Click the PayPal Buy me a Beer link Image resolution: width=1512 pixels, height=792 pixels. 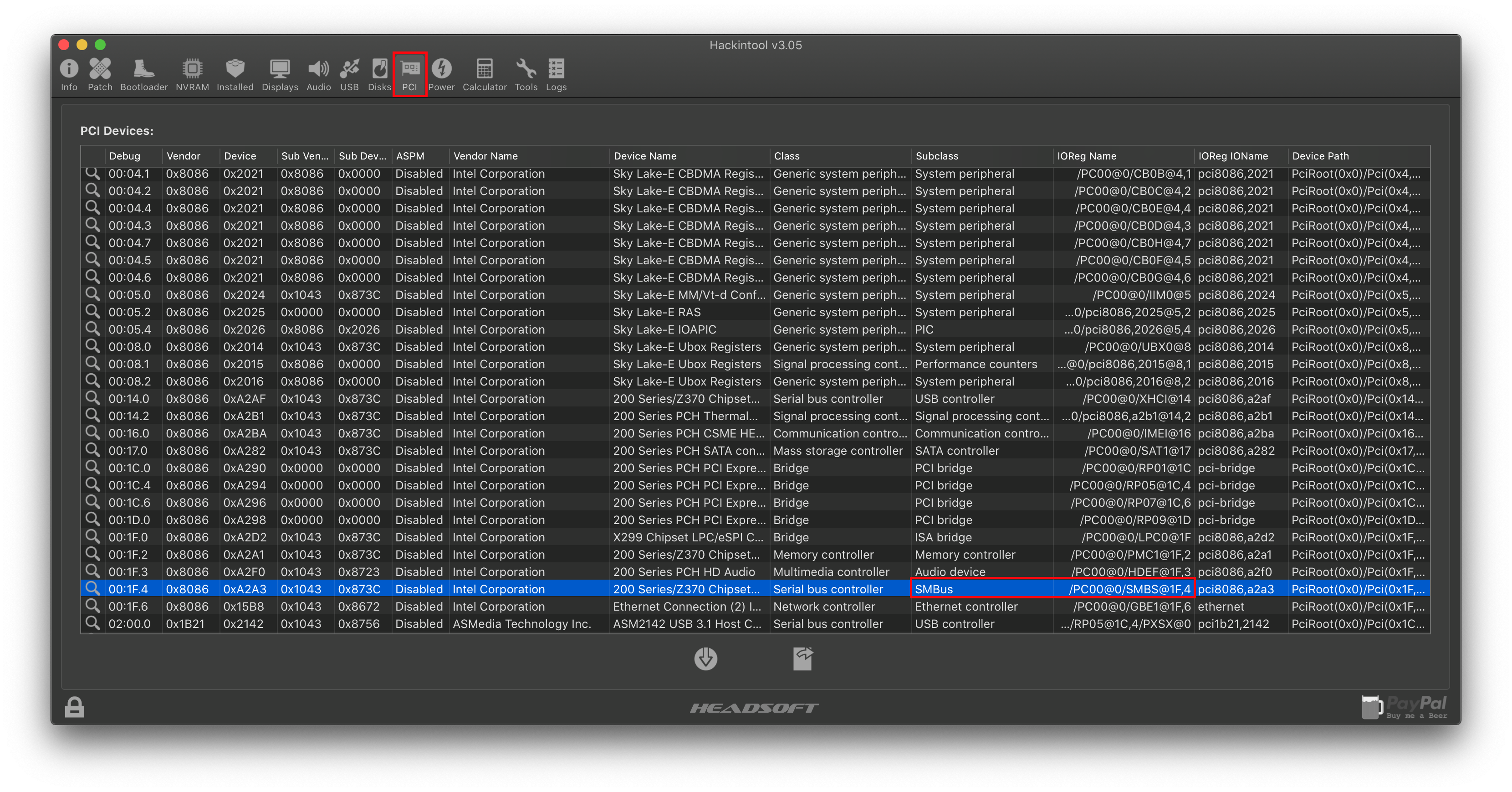[x=1404, y=707]
